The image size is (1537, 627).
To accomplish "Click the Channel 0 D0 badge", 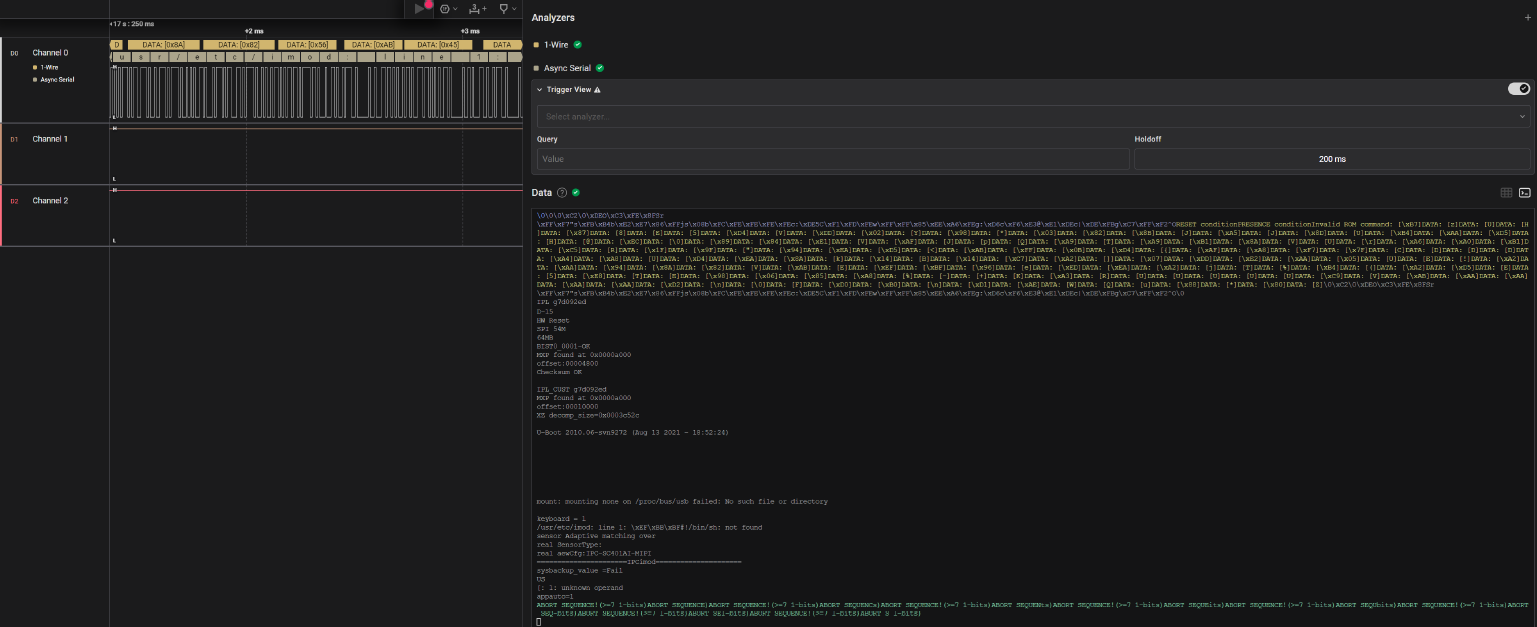I will 14,52.
